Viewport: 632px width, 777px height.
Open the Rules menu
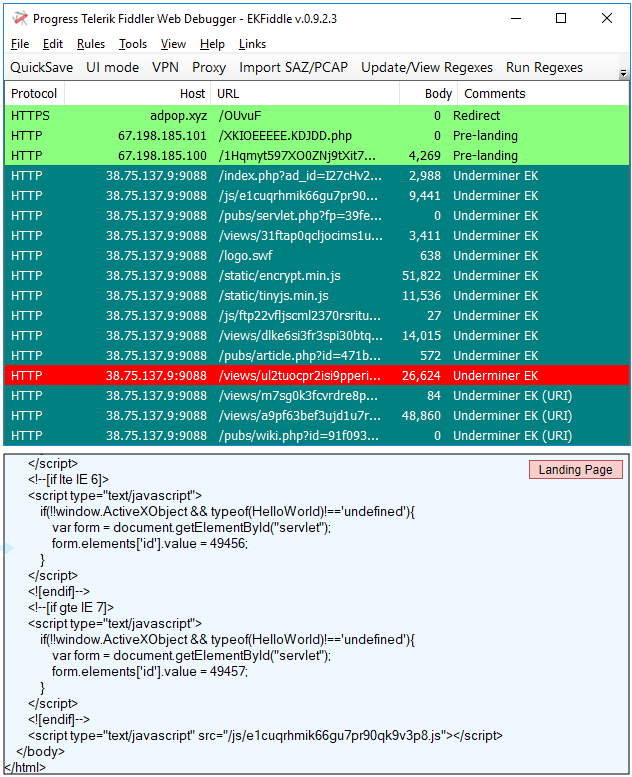90,44
